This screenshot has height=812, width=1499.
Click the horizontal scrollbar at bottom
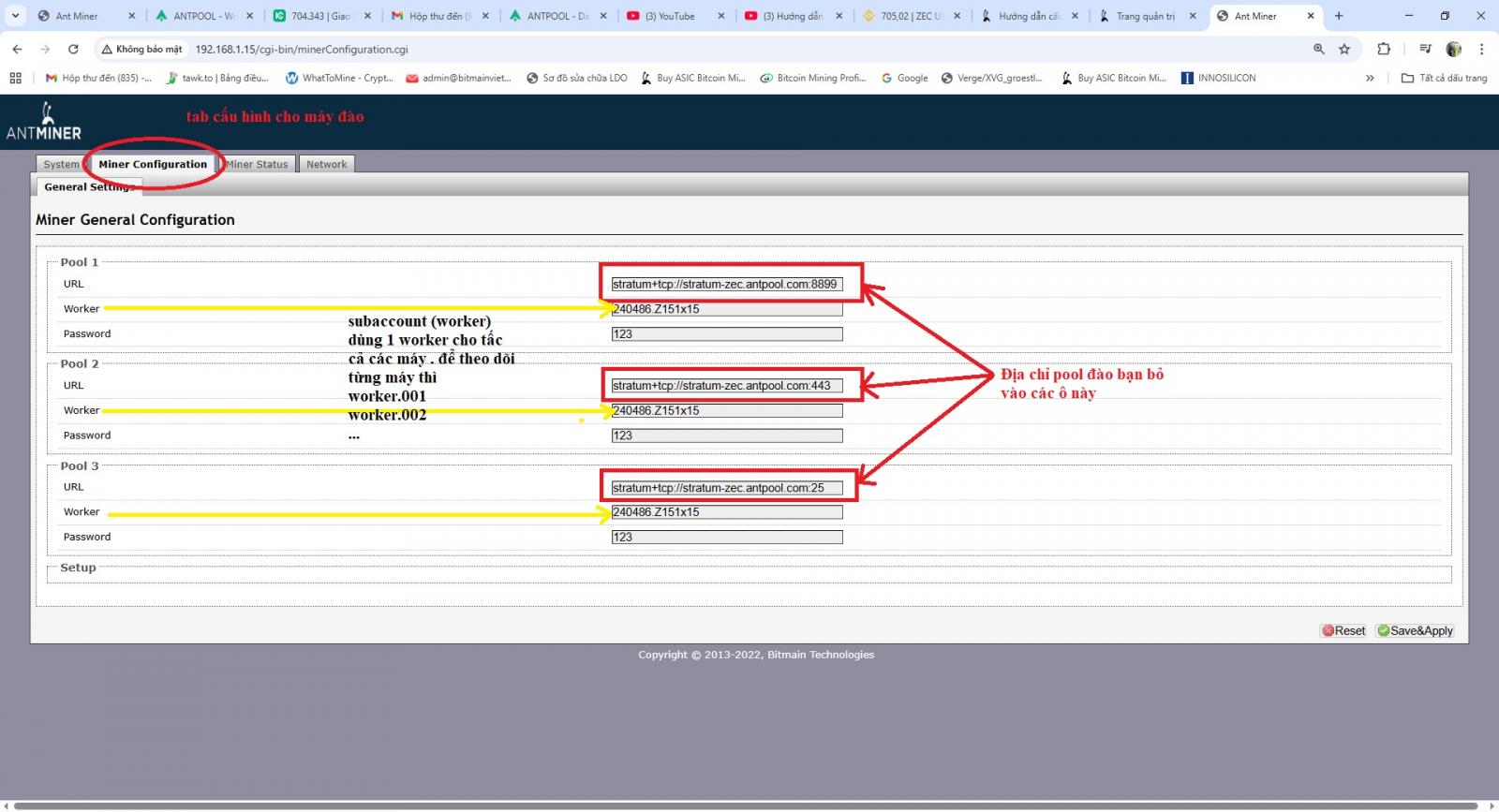tap(746, 805)
